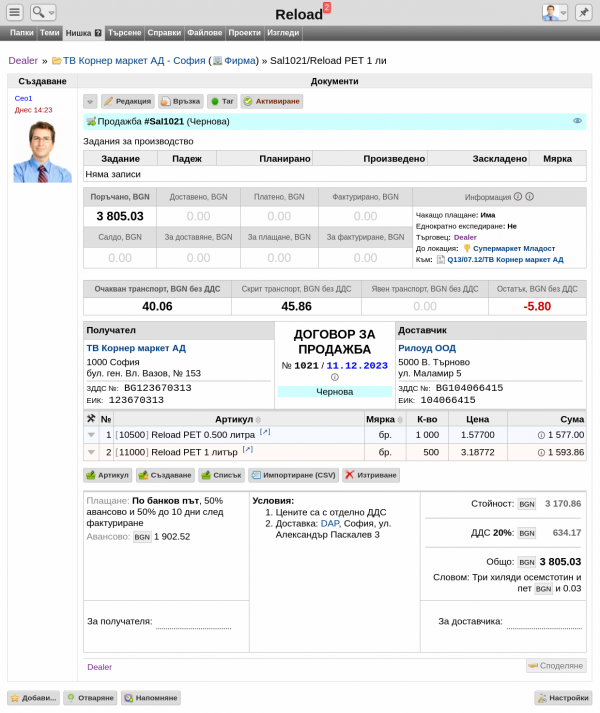Click the Връзка button
The height and width of the screenshot is (713, 600).
coord(181,101)
